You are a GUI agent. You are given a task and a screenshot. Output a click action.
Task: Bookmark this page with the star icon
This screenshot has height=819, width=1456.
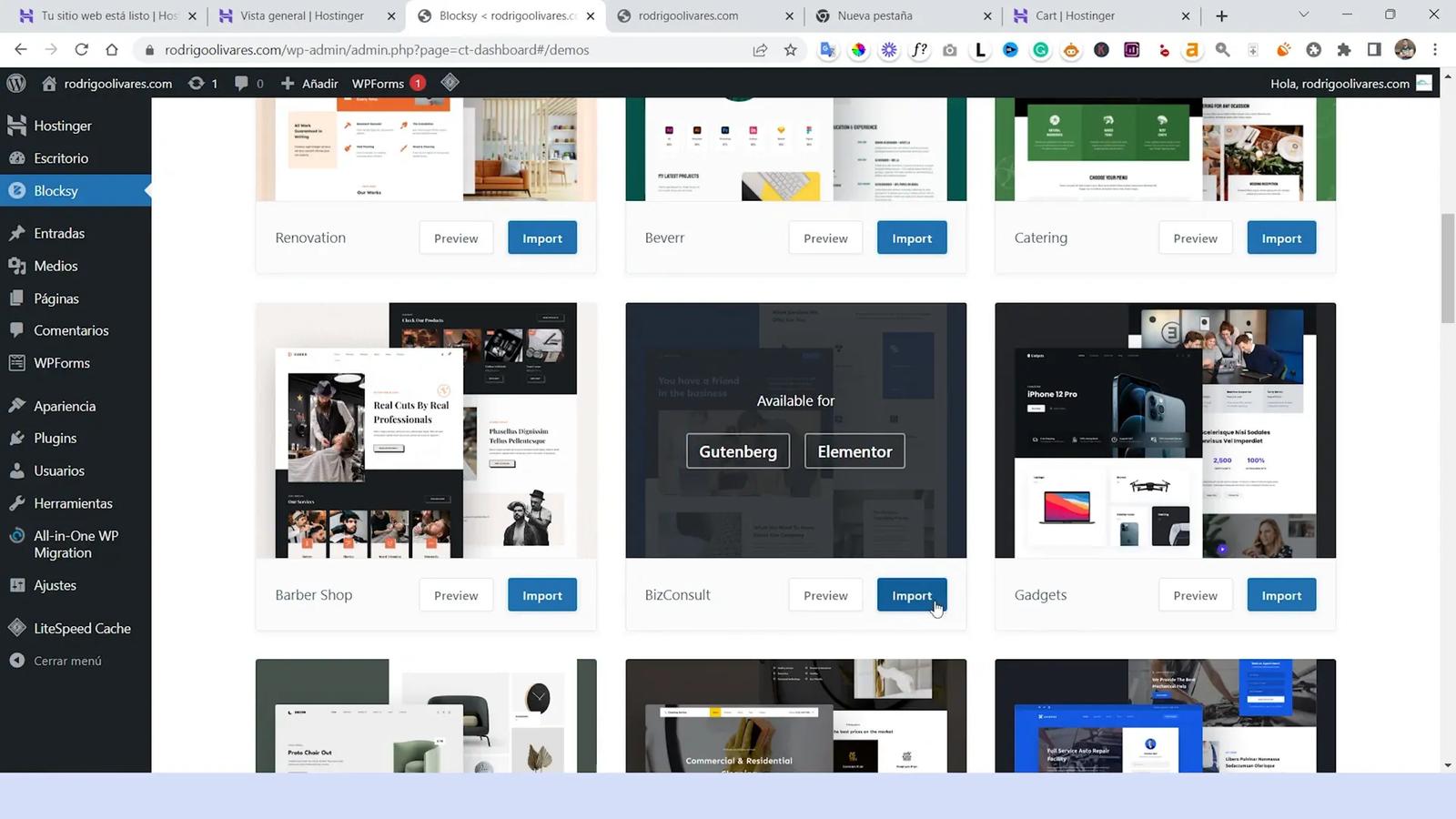(790, 50)
